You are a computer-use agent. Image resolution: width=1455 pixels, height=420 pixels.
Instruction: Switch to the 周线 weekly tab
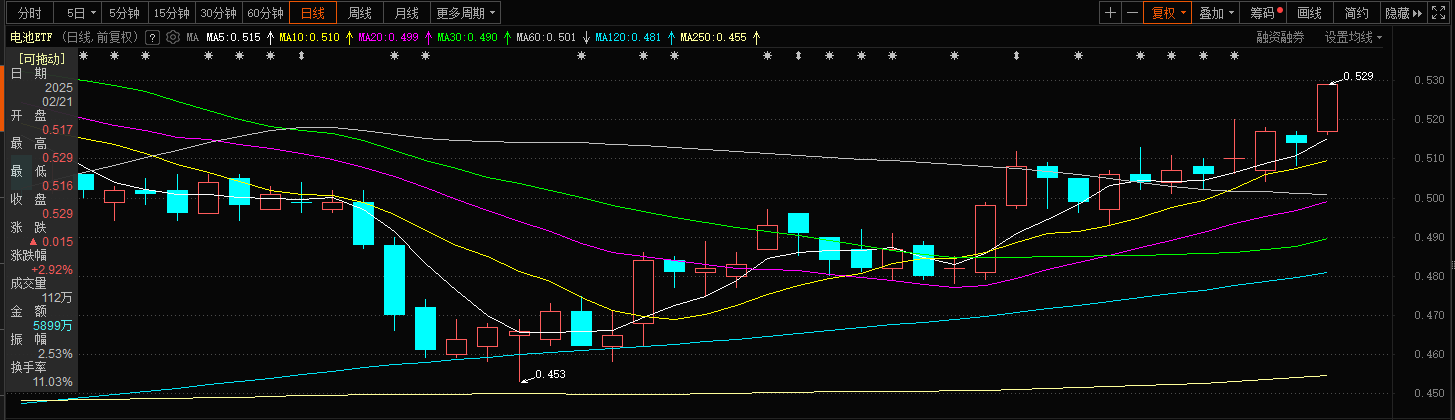pyautogui.click(x=360, y=13)
